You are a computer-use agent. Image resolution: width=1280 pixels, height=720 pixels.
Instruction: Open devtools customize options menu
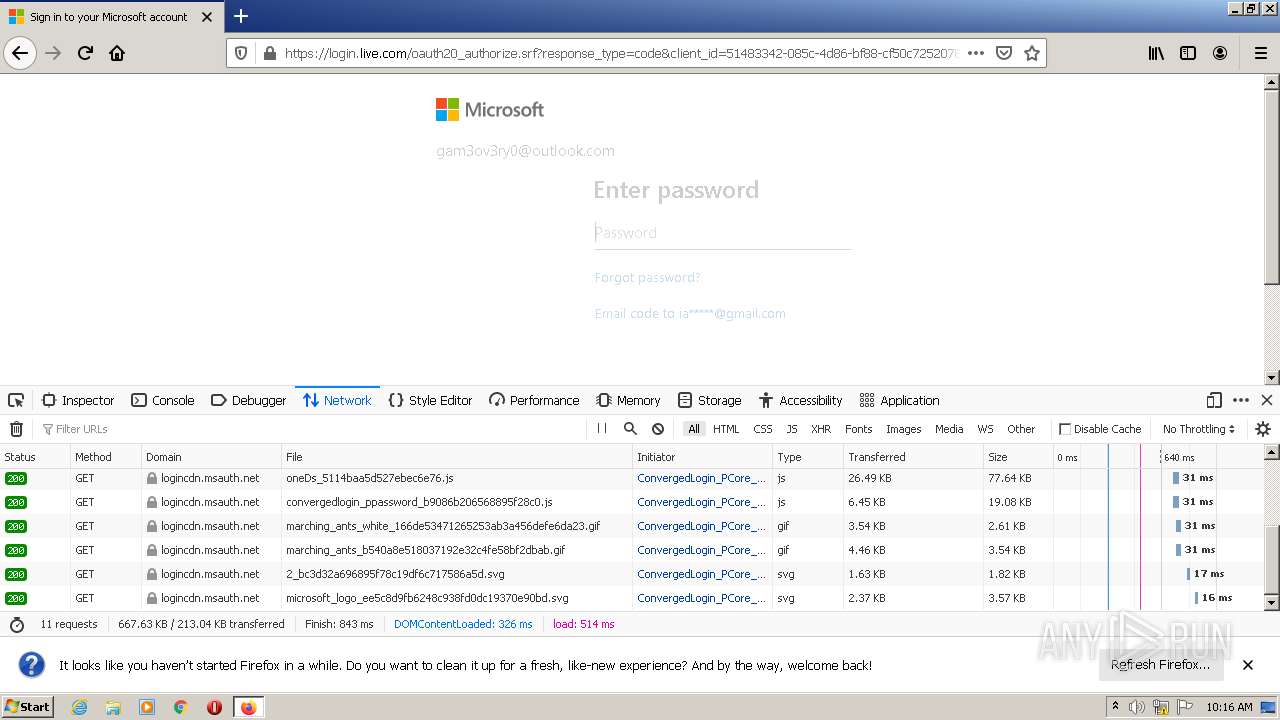pos(1241,400)
